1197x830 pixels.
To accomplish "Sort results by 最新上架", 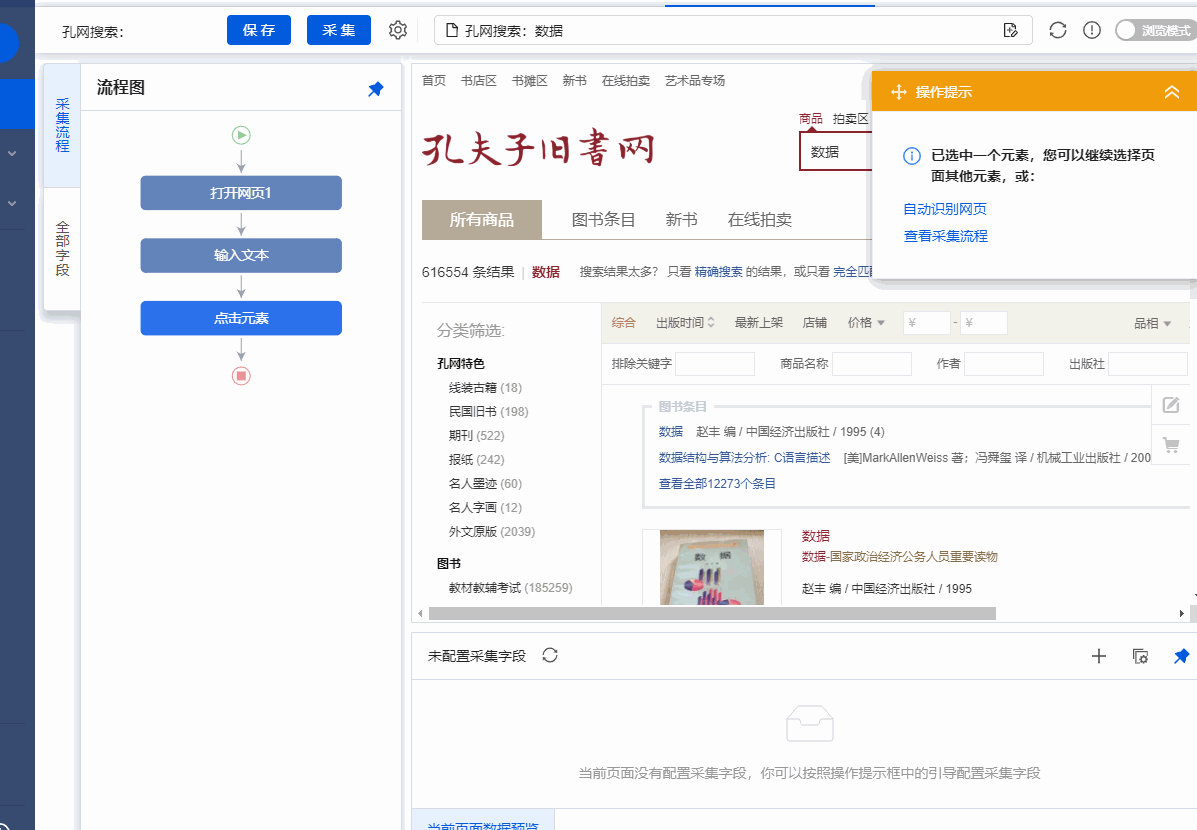I will tap(759, 323).
